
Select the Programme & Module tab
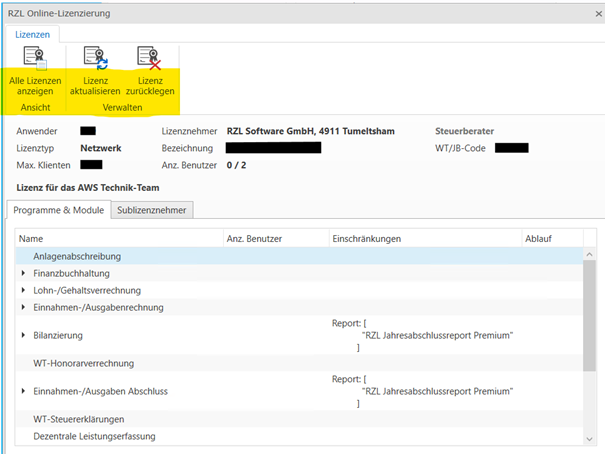click(x=57, y=209)
